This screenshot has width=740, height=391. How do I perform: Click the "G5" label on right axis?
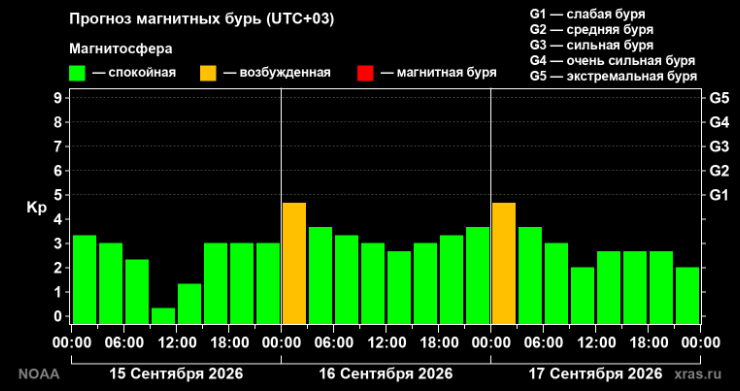click(719, 98)
